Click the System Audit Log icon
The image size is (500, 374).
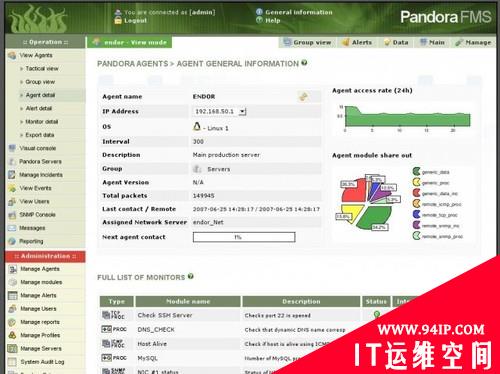point(12,362)
